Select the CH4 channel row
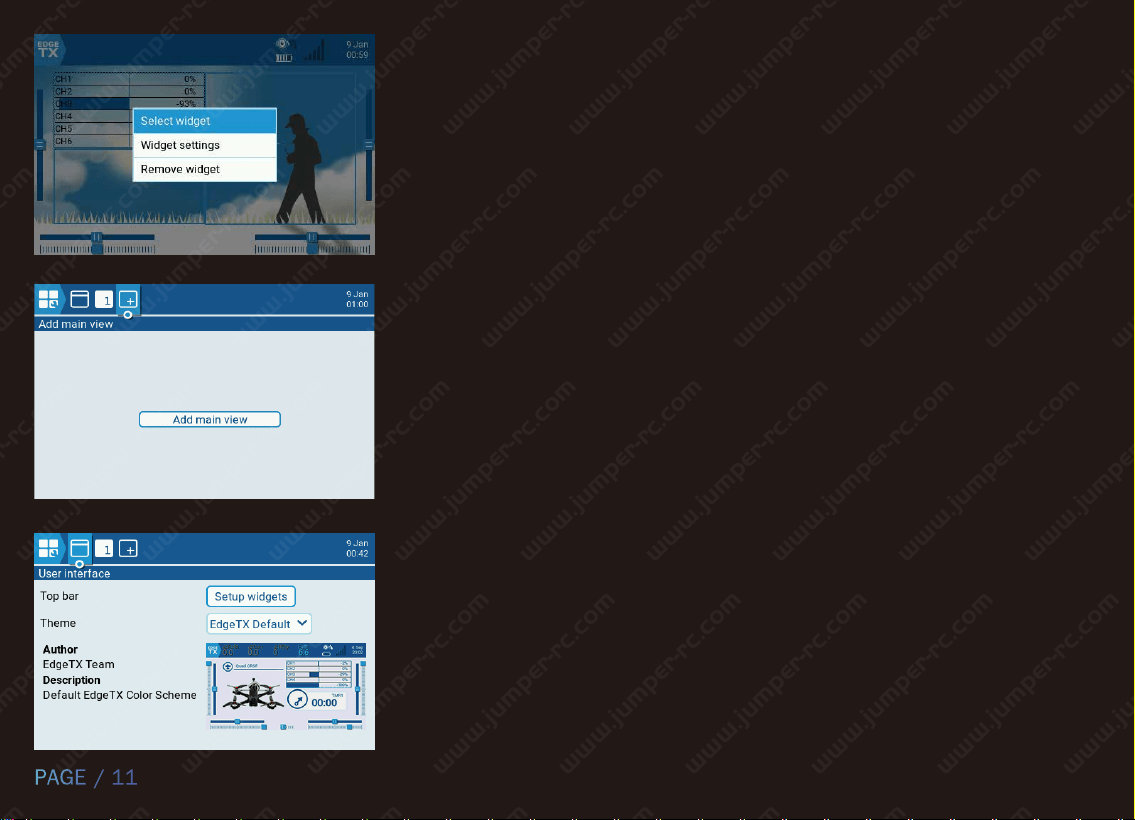1135x820 pixels. (93, 116)
